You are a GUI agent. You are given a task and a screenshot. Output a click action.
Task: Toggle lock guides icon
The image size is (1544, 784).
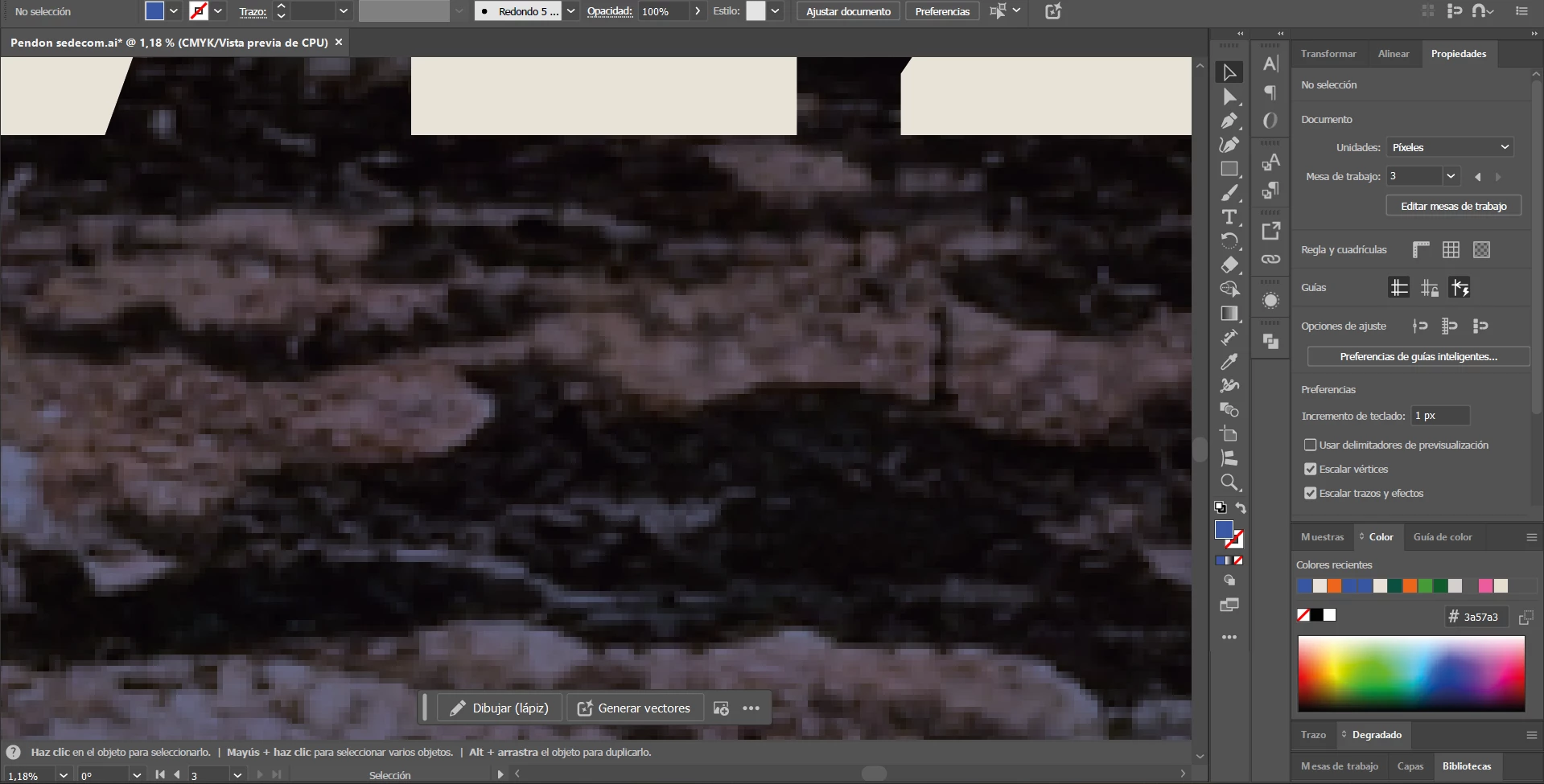pyautogui.click(x=1430, y=287)
